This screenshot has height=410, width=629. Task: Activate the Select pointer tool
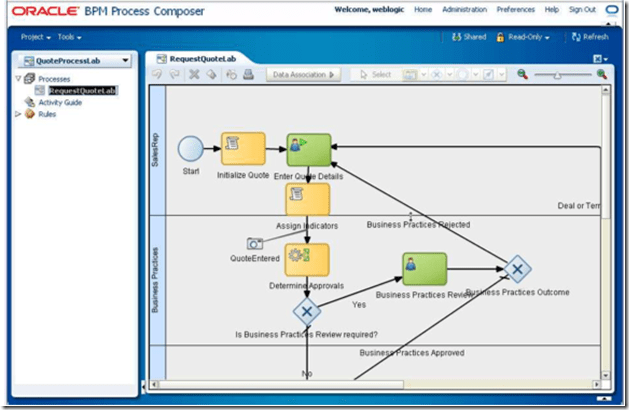(x=375, y=75)
